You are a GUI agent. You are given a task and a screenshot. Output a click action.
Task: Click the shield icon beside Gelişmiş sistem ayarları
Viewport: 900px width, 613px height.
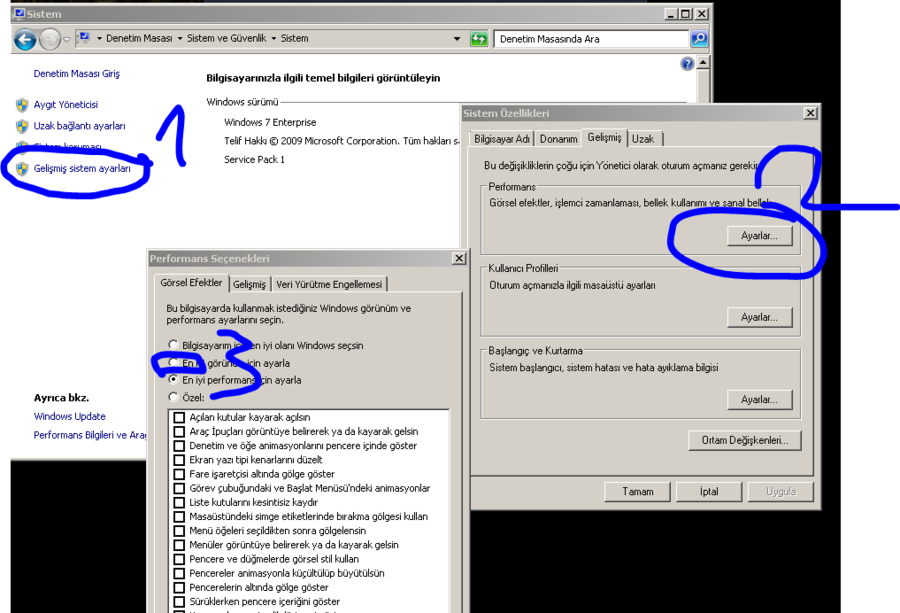click(22, 169)
